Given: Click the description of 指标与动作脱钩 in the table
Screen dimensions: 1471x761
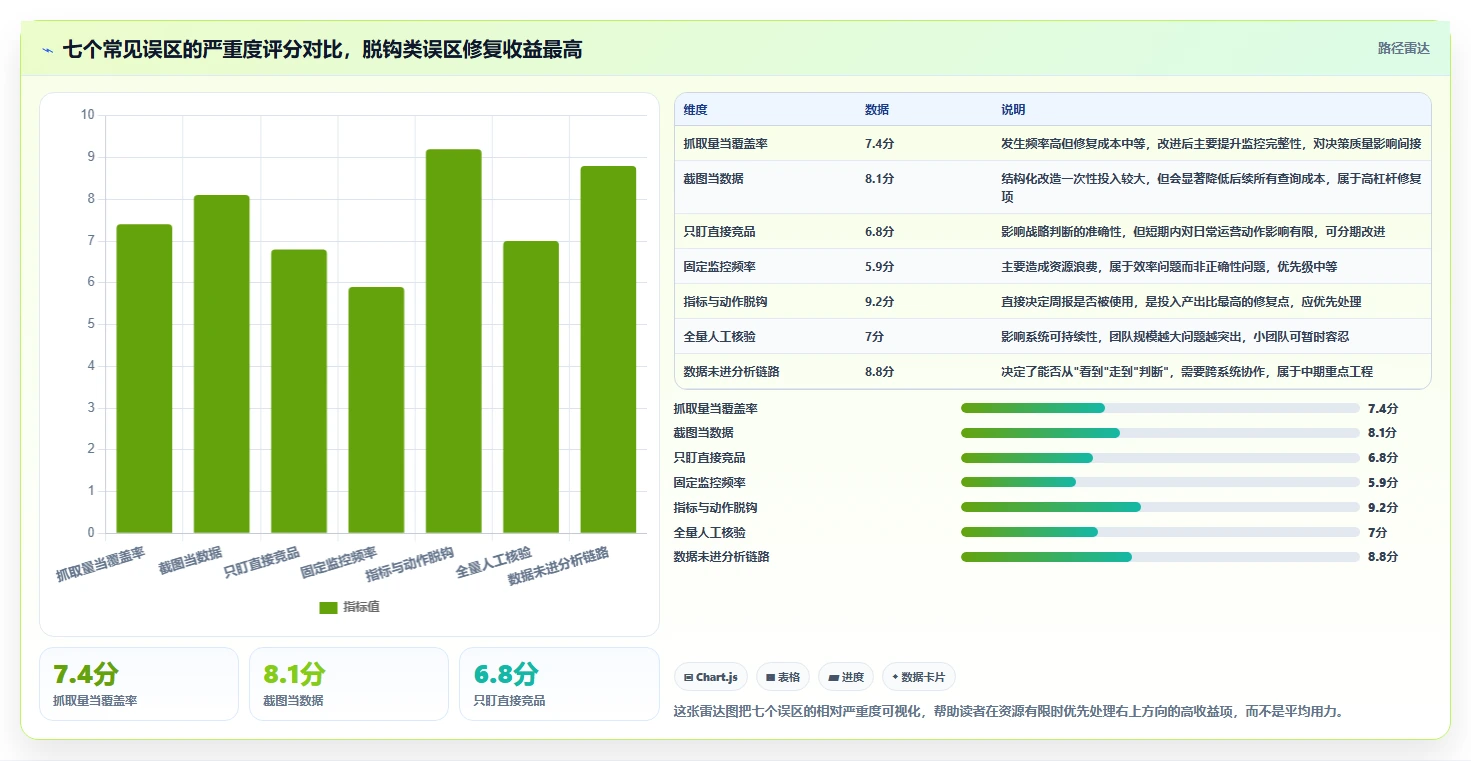Looking at the screenshot, I should click(x=1181, y=302).
